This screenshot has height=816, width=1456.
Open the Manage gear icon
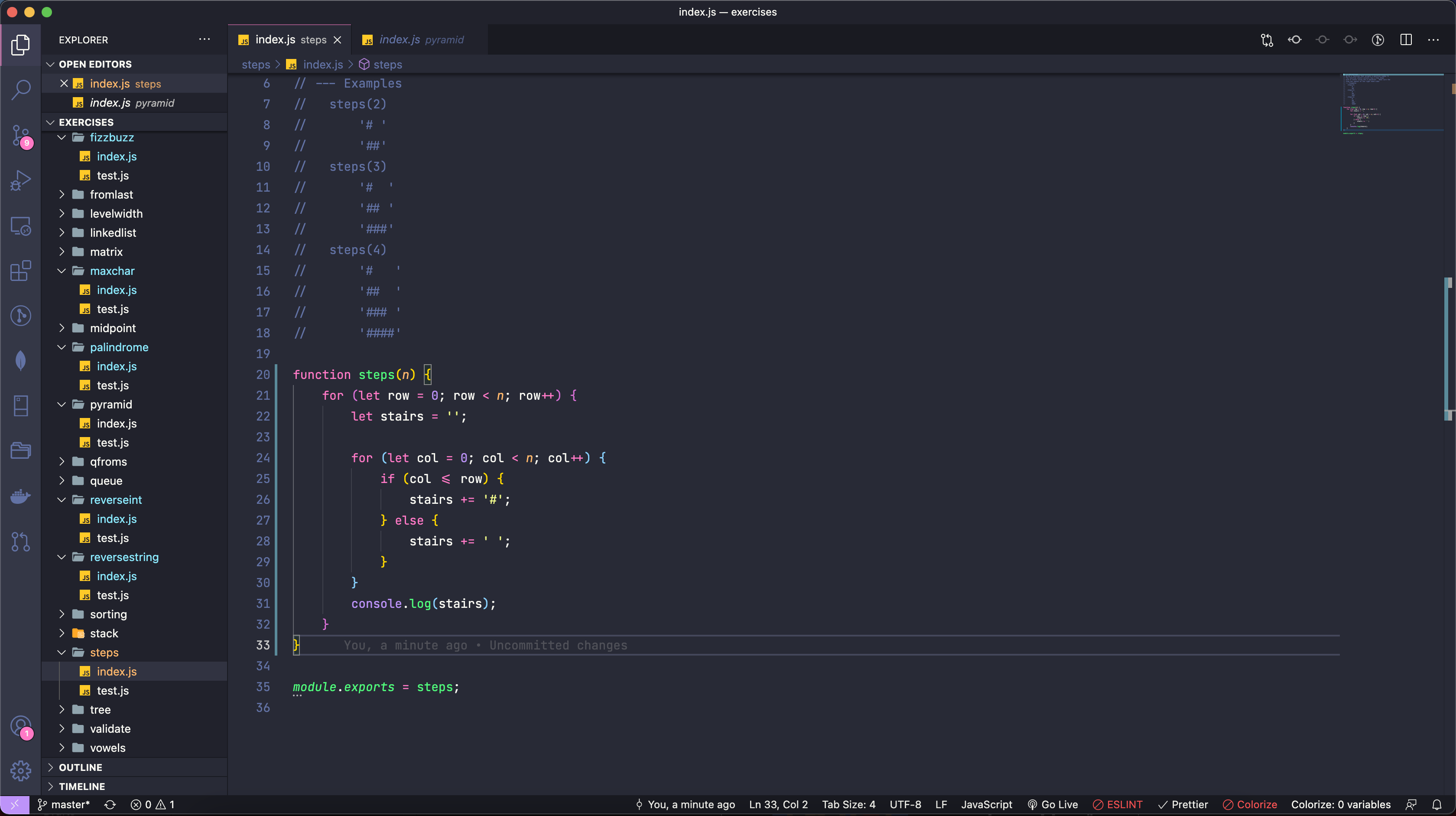[21, 770]
